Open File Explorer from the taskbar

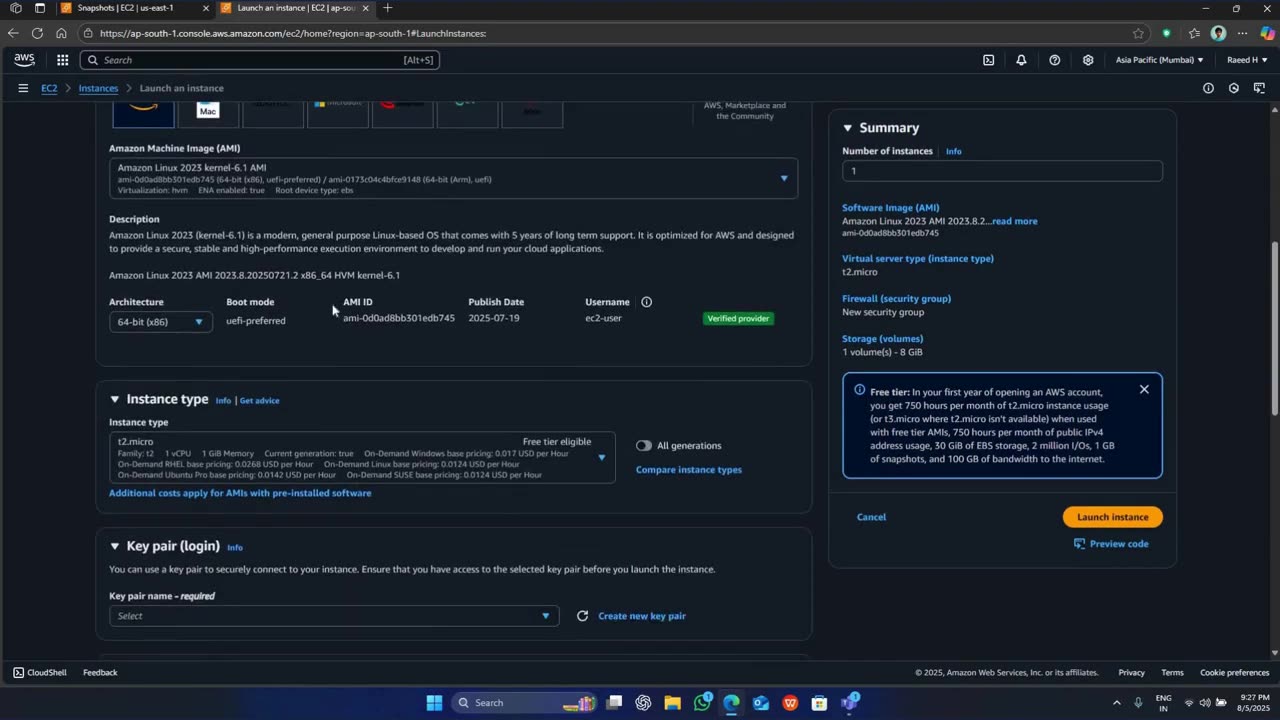[x=672, y=703]
